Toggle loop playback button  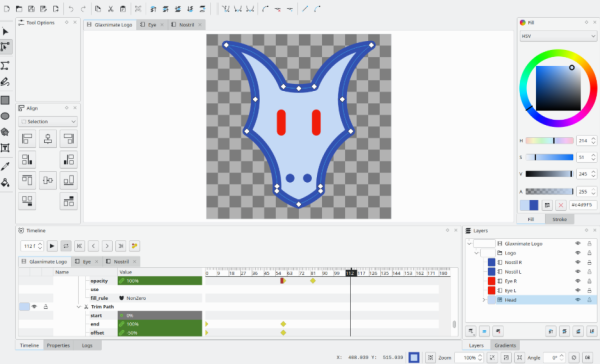pyautogui.click(x=66, y=246)
